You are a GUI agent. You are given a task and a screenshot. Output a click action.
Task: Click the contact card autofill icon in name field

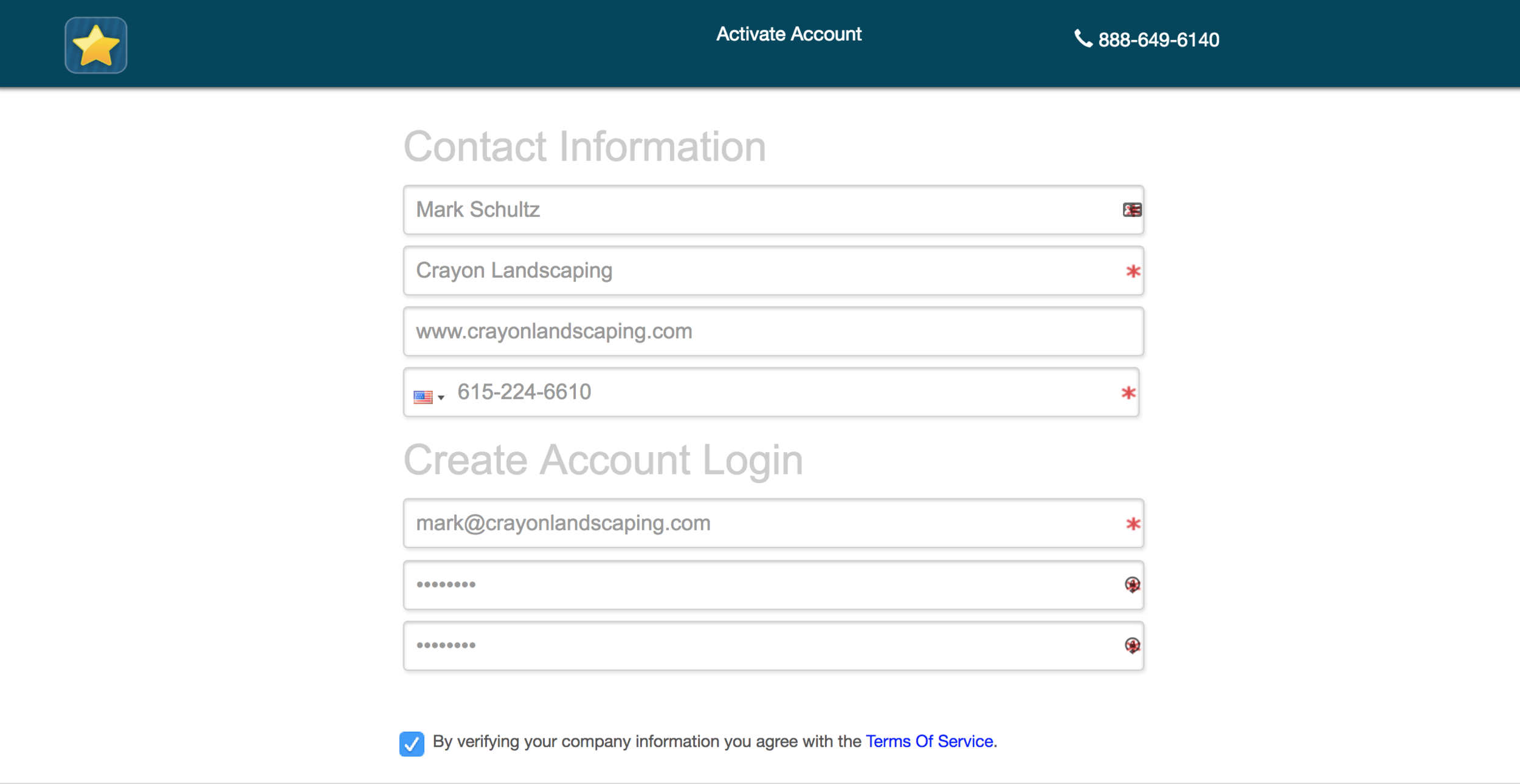(x=1131, y=210)
